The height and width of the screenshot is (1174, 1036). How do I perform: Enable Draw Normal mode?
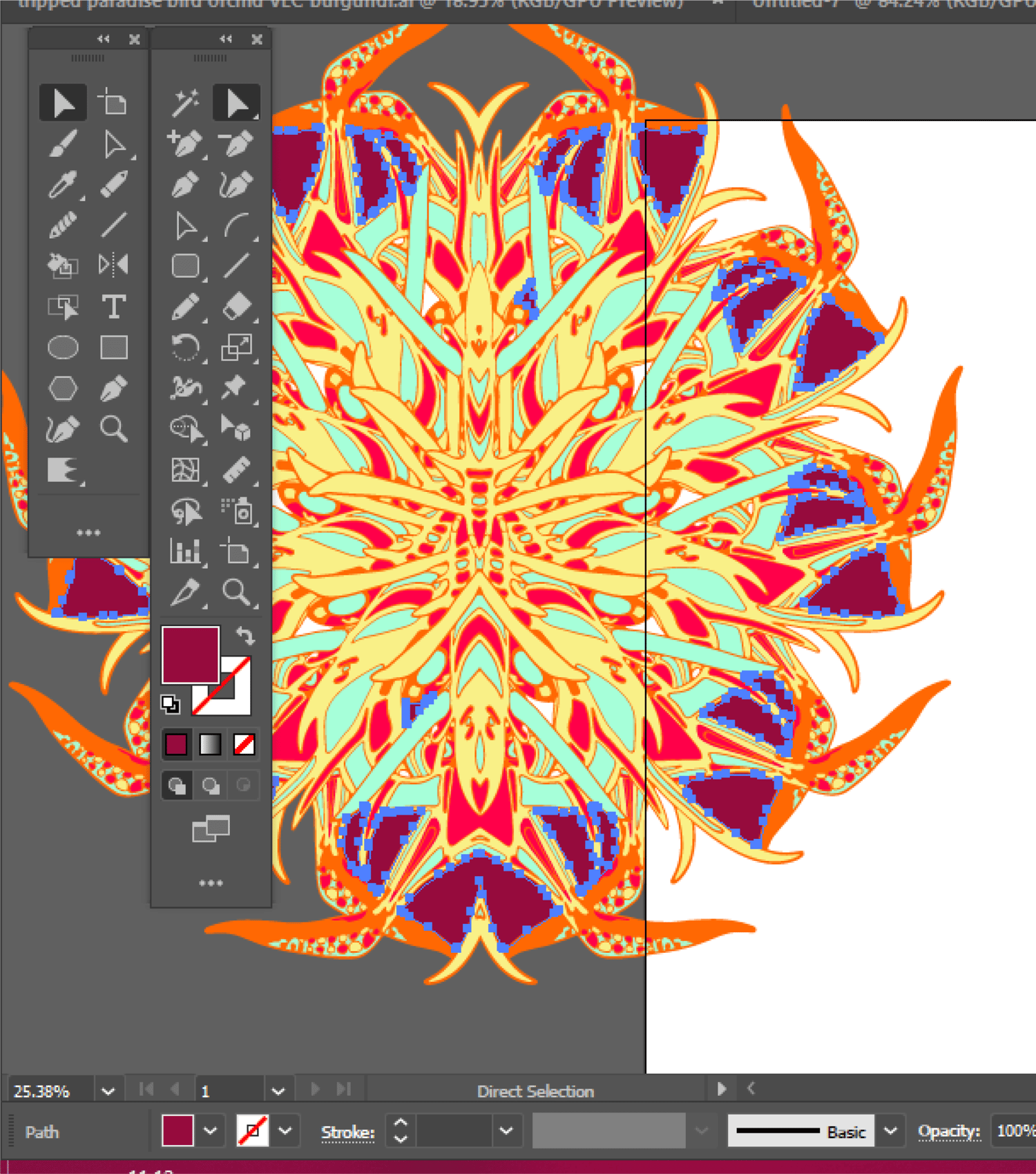(x=178, y=786)
